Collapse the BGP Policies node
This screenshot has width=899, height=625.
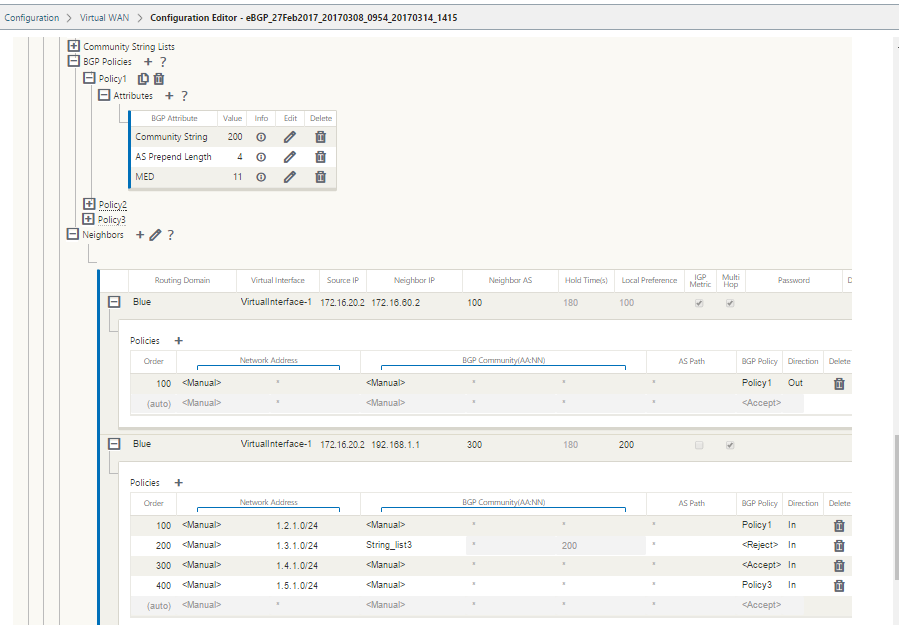tap(74, 61)
